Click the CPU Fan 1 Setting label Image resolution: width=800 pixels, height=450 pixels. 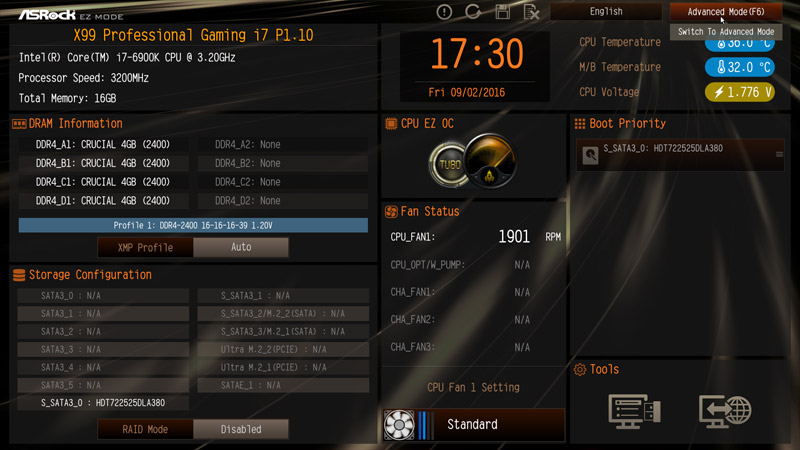[x=473, y=388]
